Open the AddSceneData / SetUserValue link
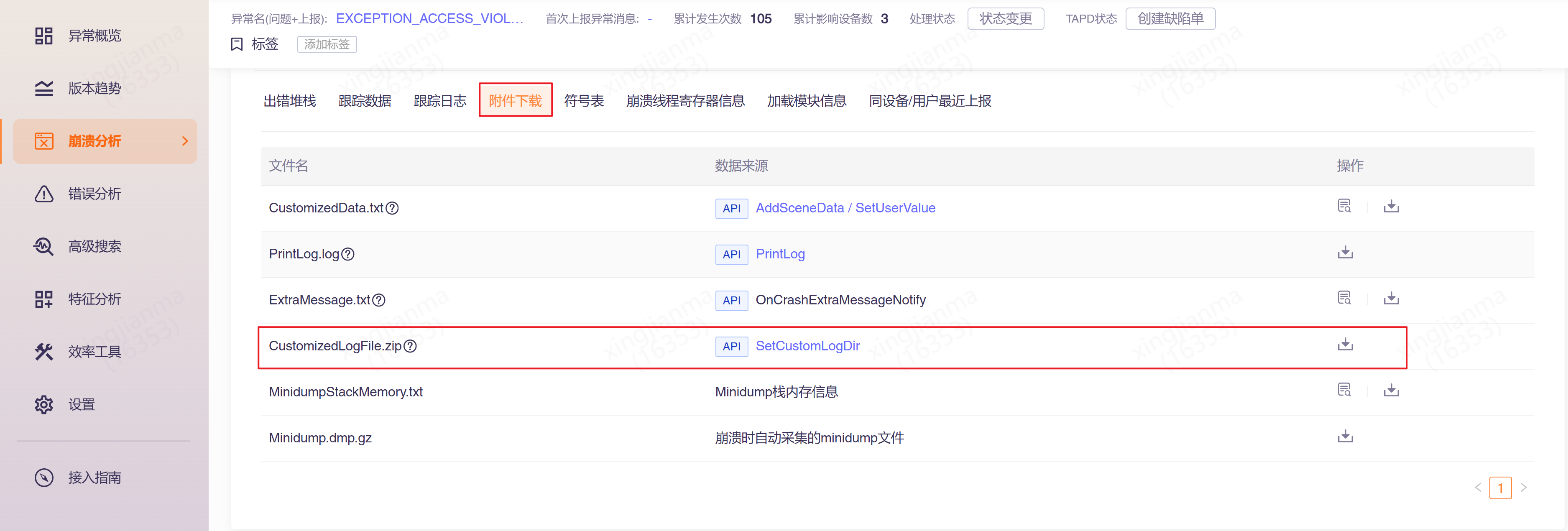This screenshot has height=531, width=1568. [x=845, y=208]
